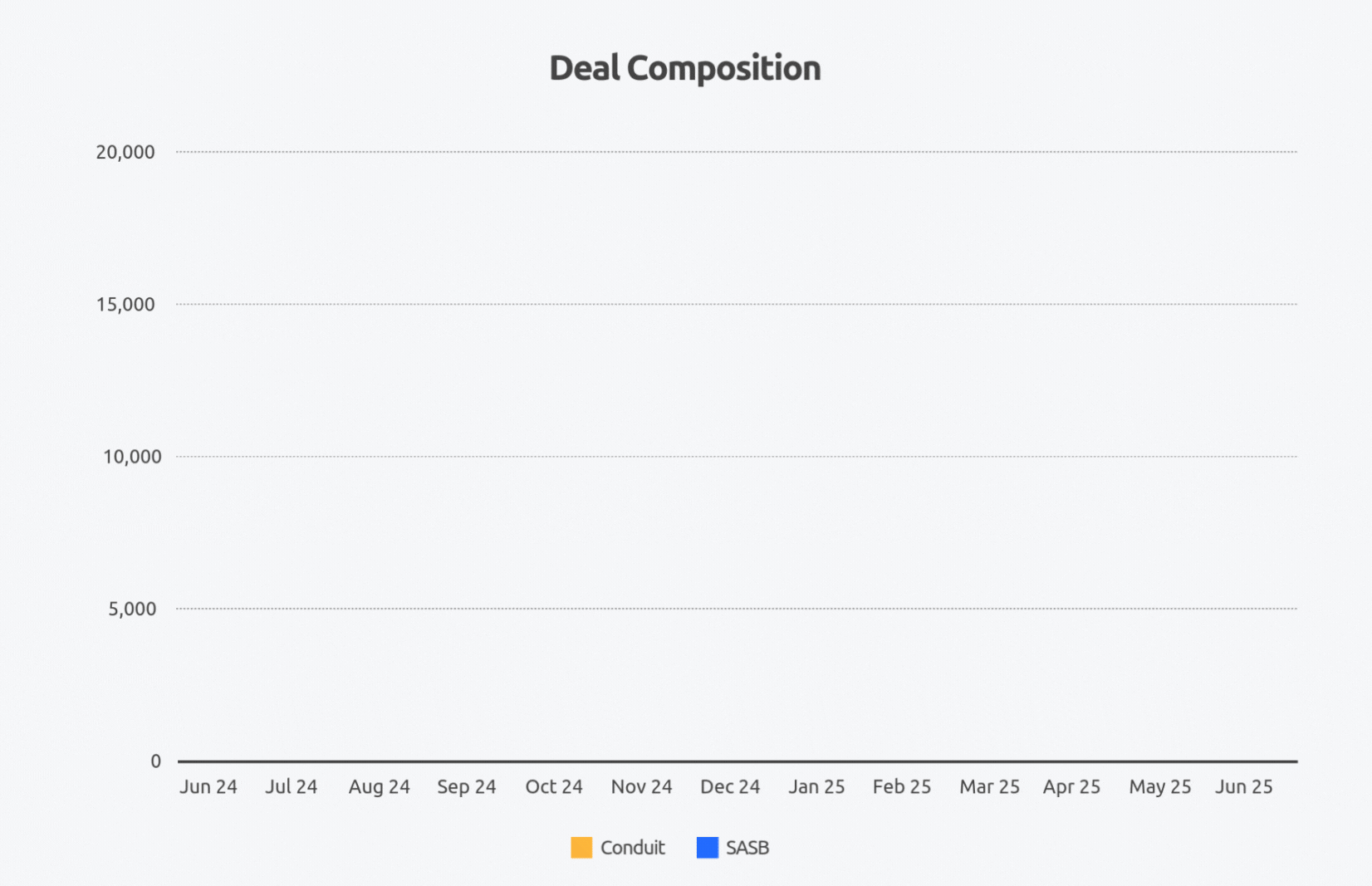
Task: Select the Jul 24 axis label
Action: (291, 786)
